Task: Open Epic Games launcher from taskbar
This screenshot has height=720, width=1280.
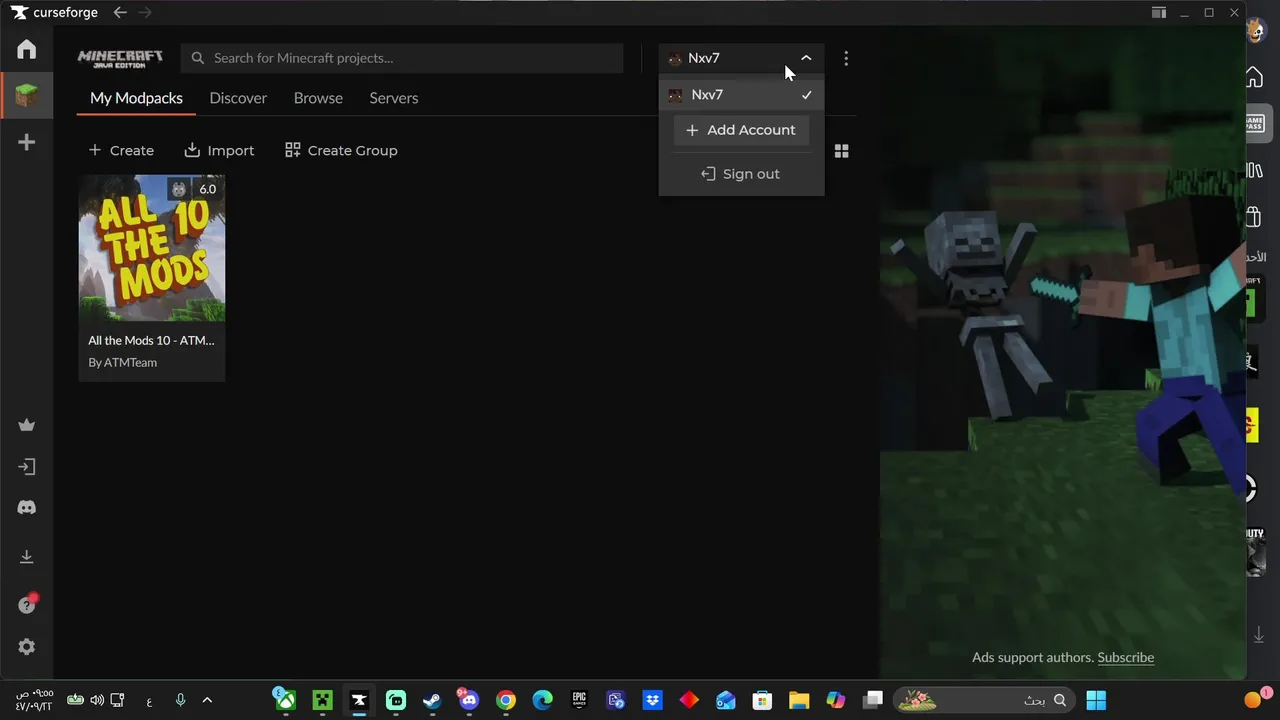Action: 579,700
